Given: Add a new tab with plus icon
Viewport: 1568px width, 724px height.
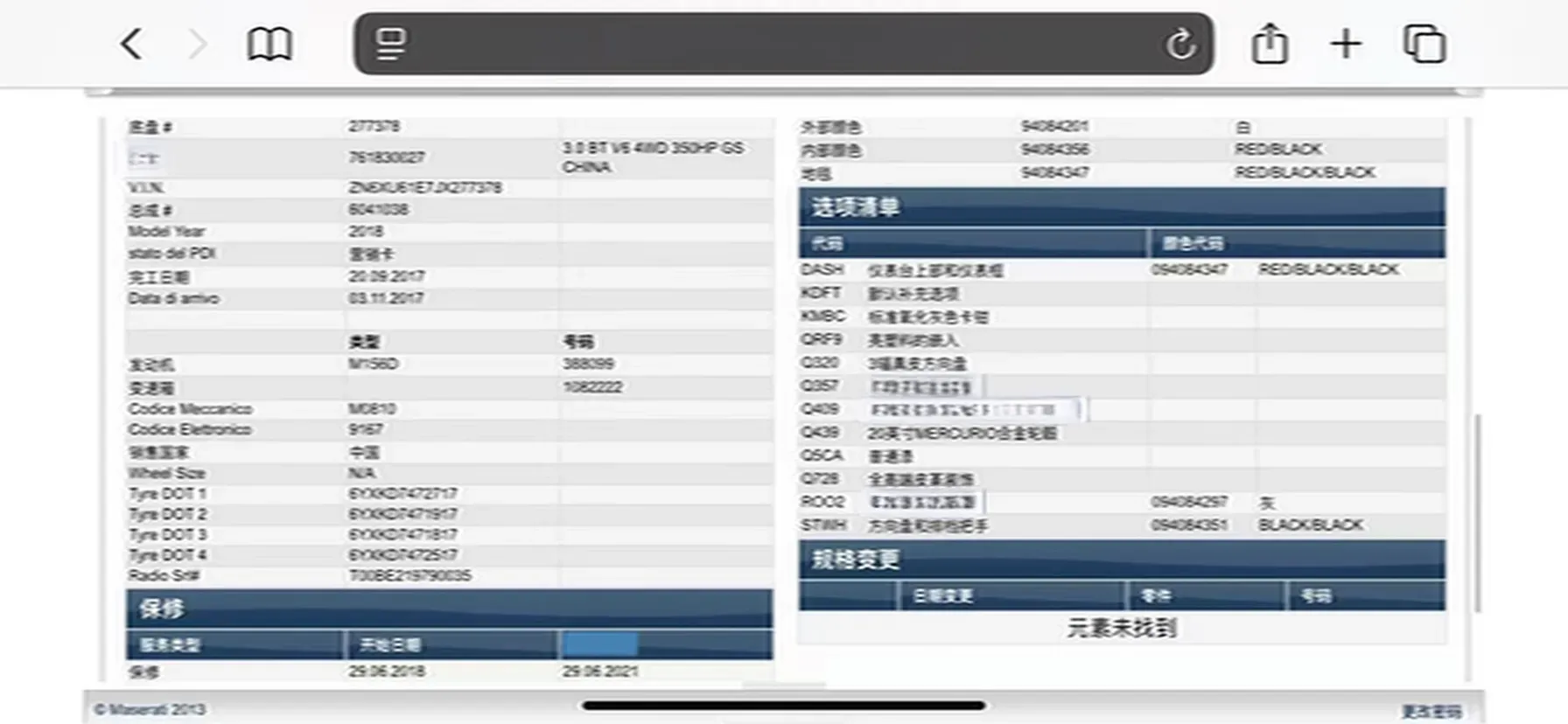Looking at the screenshot, I should point(1346,44).
